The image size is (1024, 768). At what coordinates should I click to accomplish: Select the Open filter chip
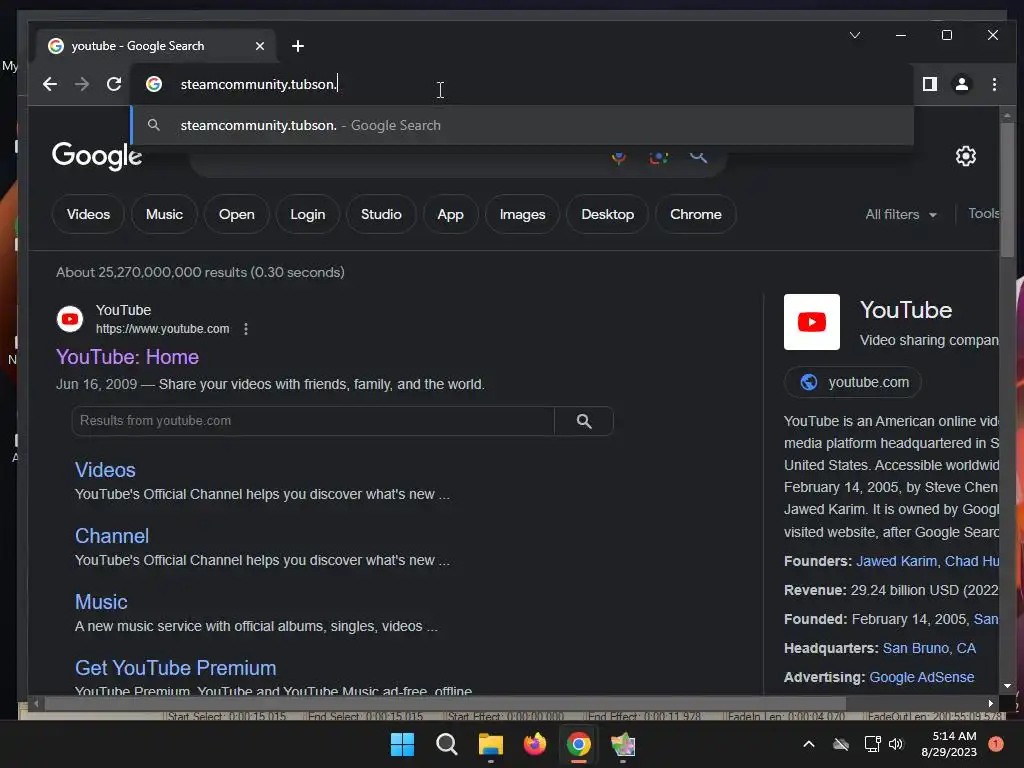pos(236,214)
